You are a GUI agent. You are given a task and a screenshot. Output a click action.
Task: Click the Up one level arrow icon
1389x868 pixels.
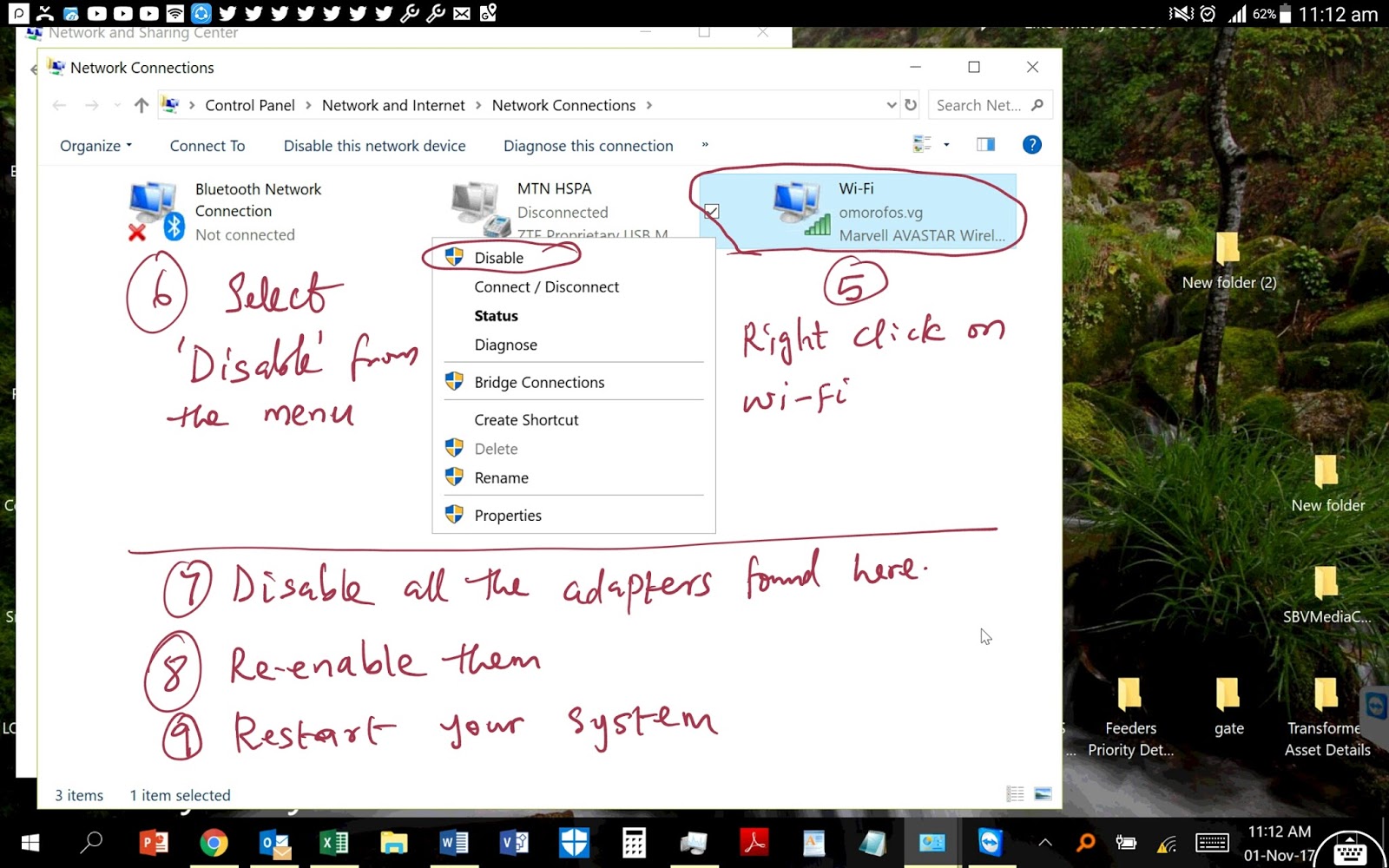tap(141, 104)
